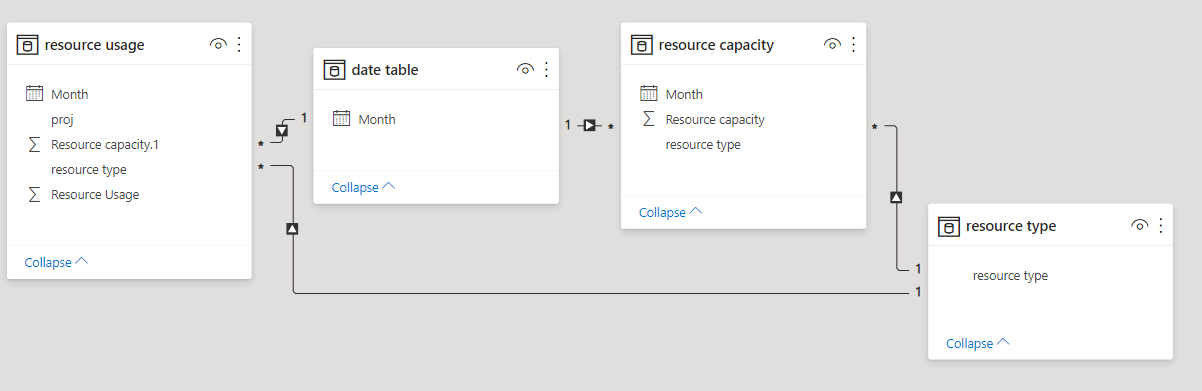Select Resource capacity.1 field name

105,144
